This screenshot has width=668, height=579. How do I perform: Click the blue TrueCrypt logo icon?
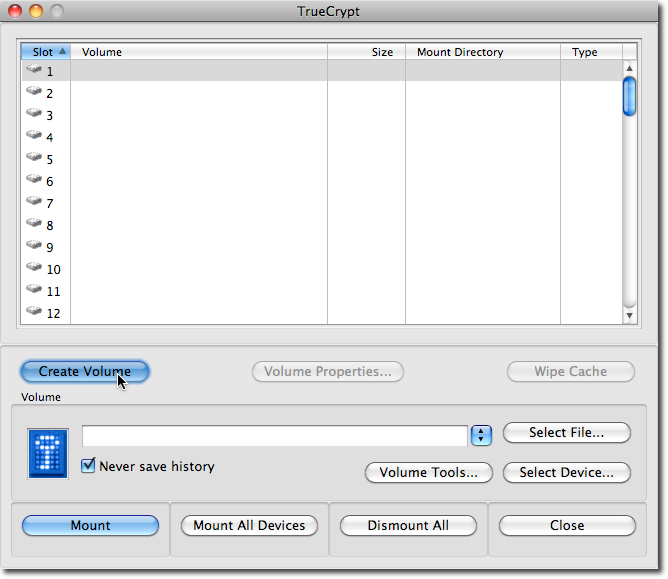(48, 454)
